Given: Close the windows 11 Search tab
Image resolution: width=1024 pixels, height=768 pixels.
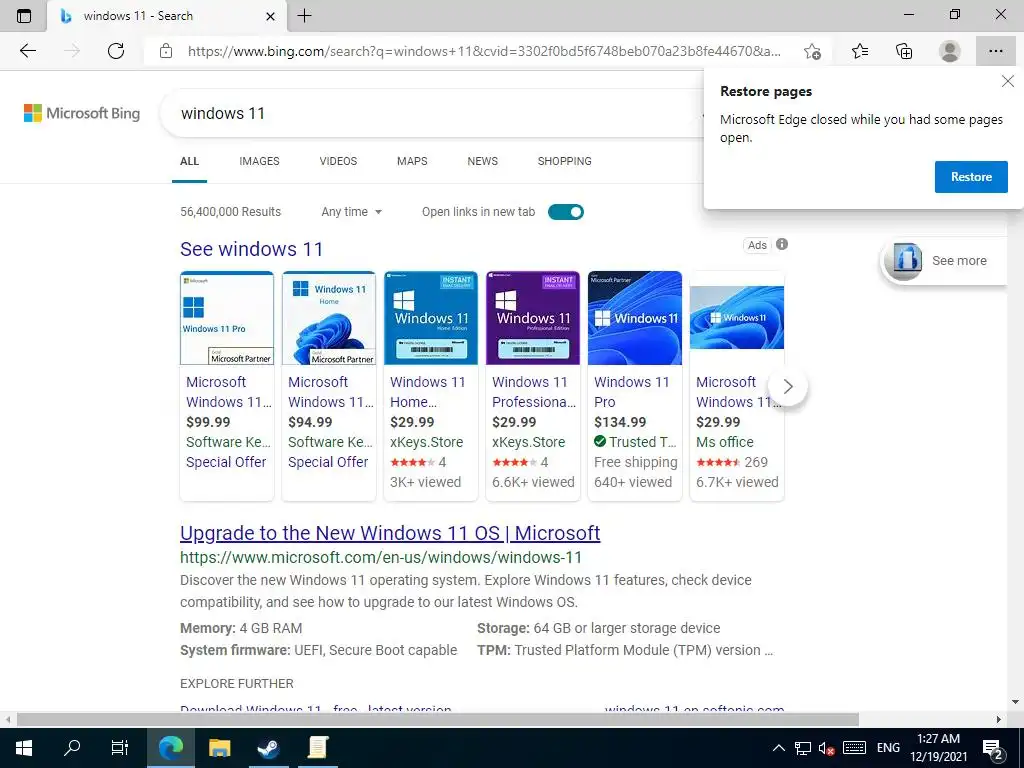Looking at the screenshot, I should click(270, 16).
